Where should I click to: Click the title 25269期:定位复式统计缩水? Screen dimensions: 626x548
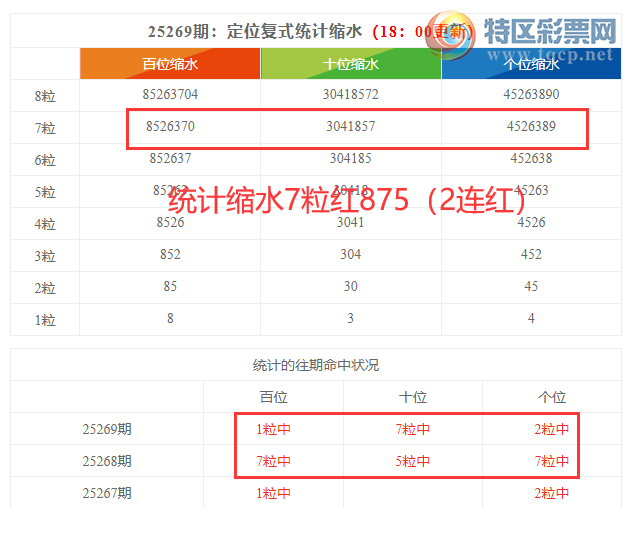click(x=255, y=31)
